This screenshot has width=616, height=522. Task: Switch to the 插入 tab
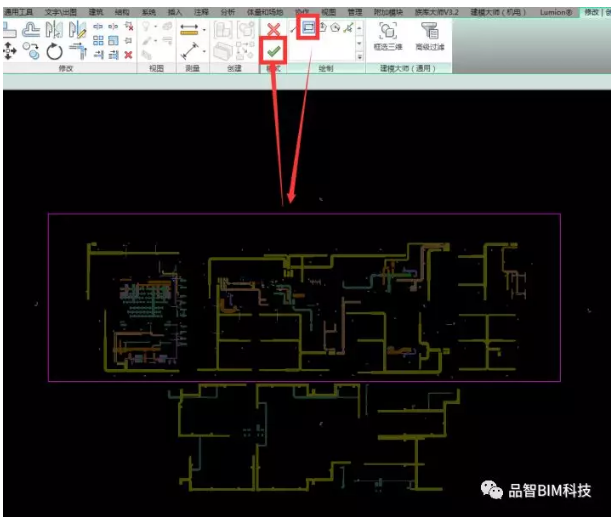pos(175,13)
